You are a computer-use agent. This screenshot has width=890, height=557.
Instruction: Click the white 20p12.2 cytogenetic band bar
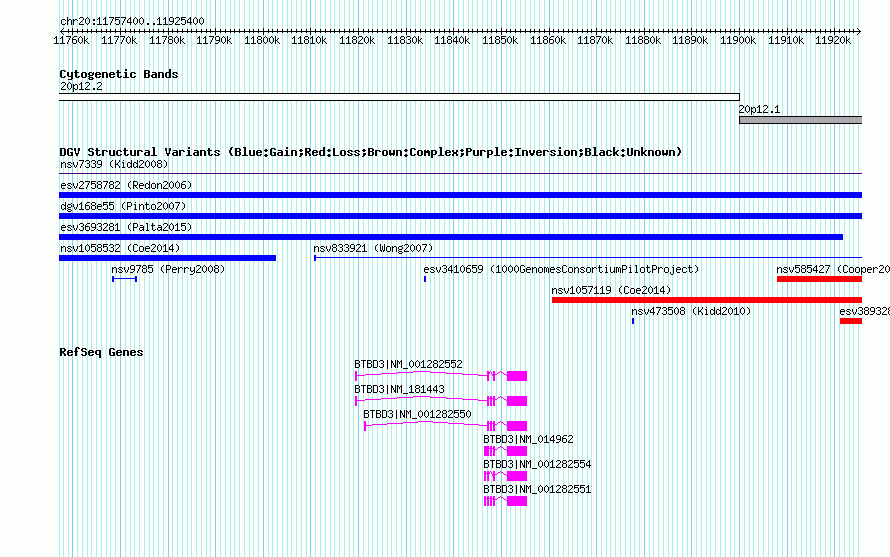(400, 97)
